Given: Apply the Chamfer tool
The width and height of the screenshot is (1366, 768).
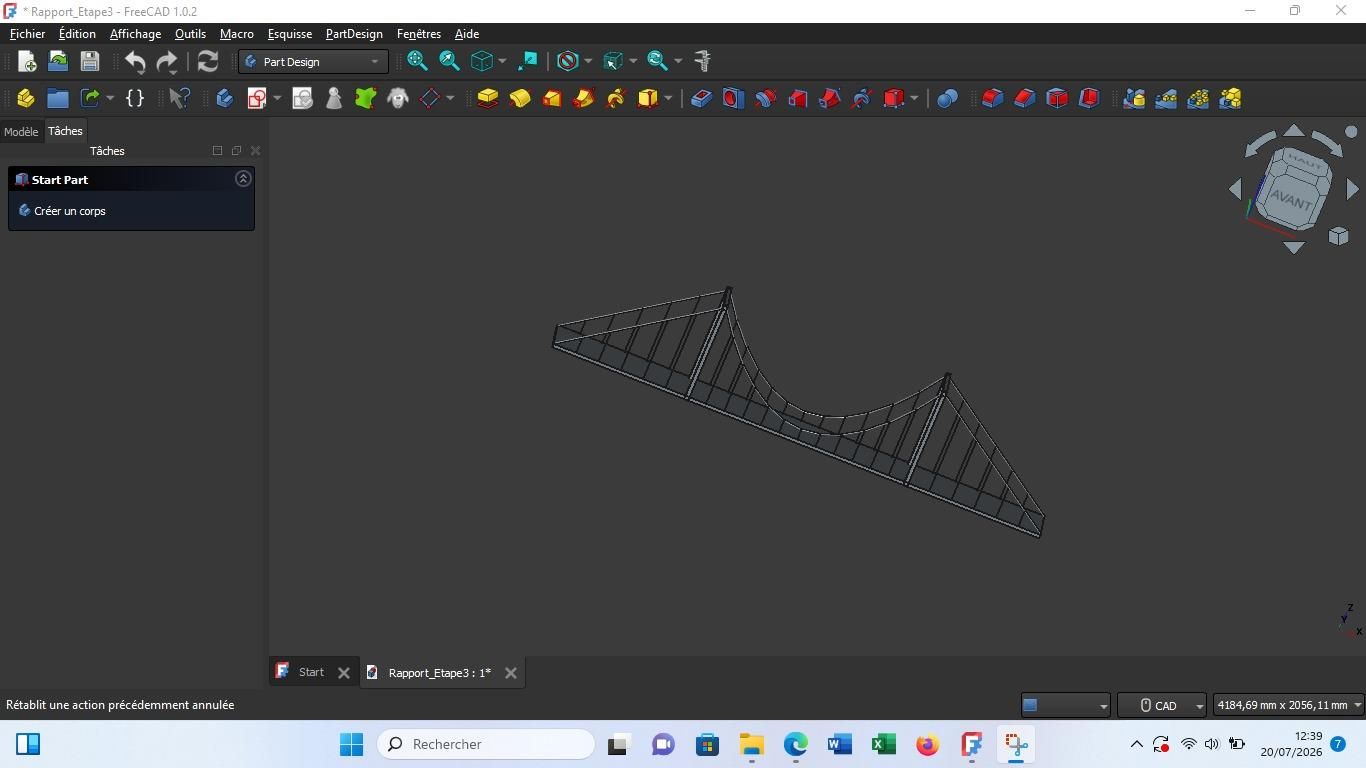Looking at the screenshot, I should pyautogui.click(x=1024, y=98).
